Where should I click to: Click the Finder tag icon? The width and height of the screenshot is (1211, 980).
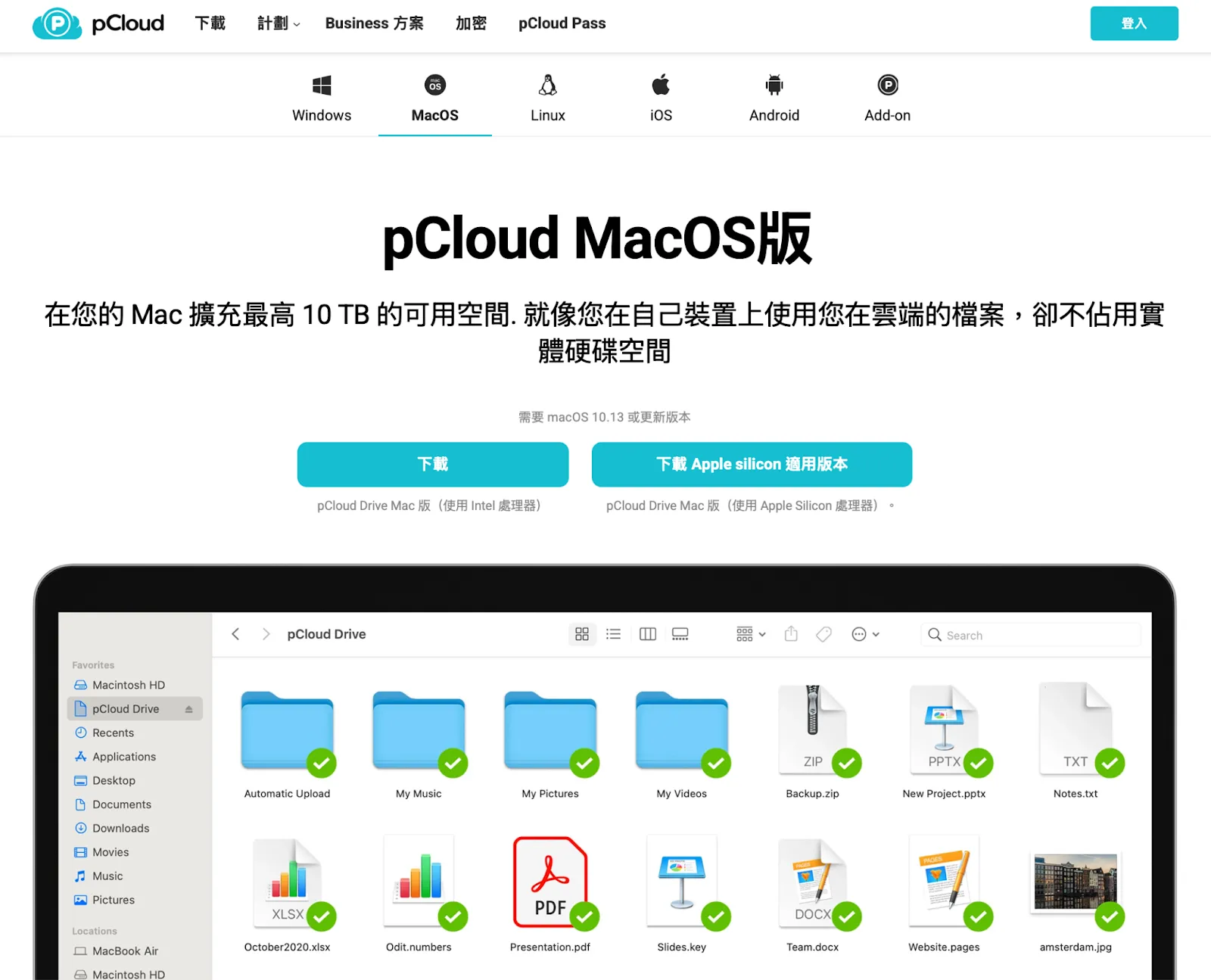pyautogui.click(x=824, y=634)
